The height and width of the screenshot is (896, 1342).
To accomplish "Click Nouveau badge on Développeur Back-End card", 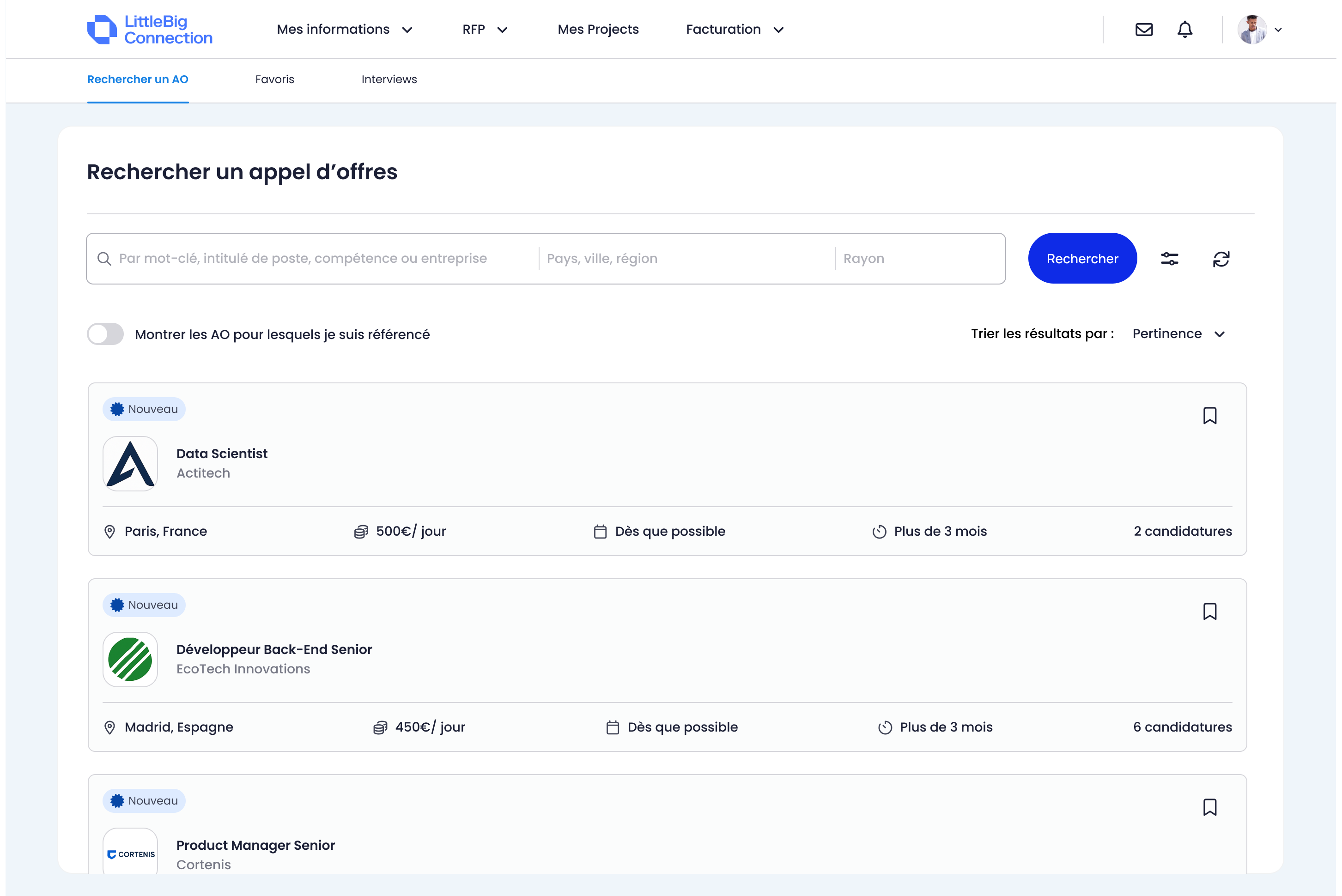I will tap(144, 605).
